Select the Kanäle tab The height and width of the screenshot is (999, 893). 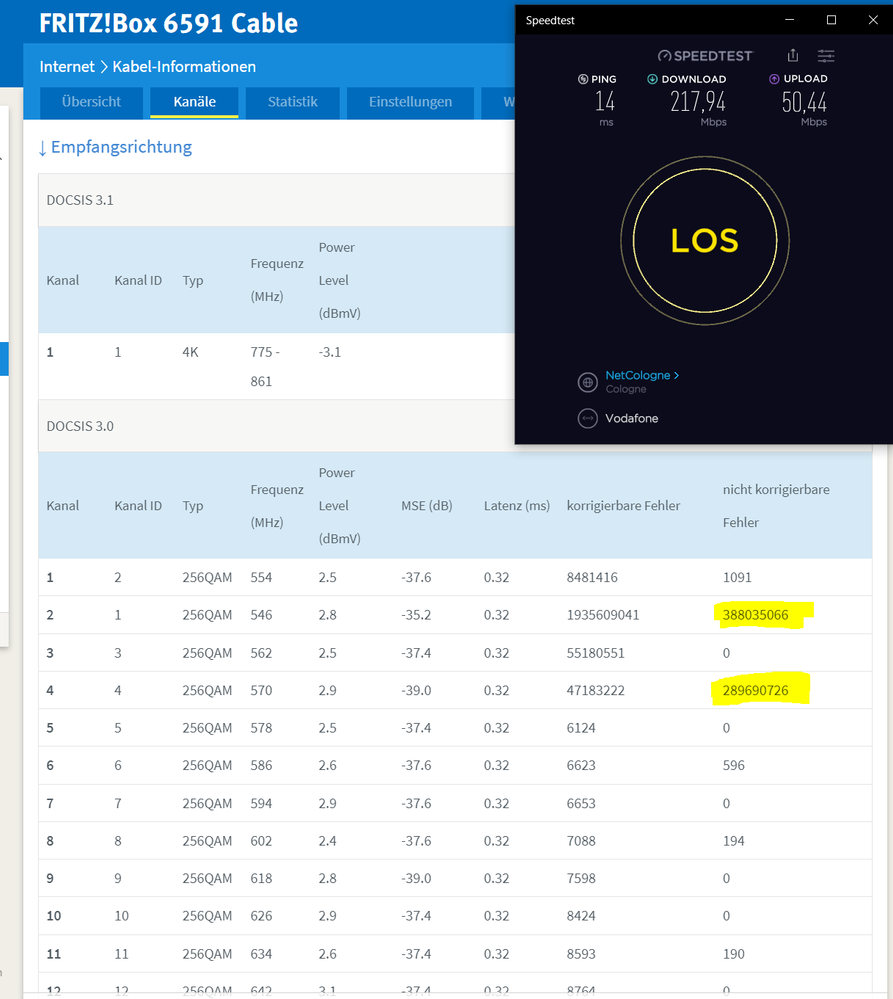point(194,102)
